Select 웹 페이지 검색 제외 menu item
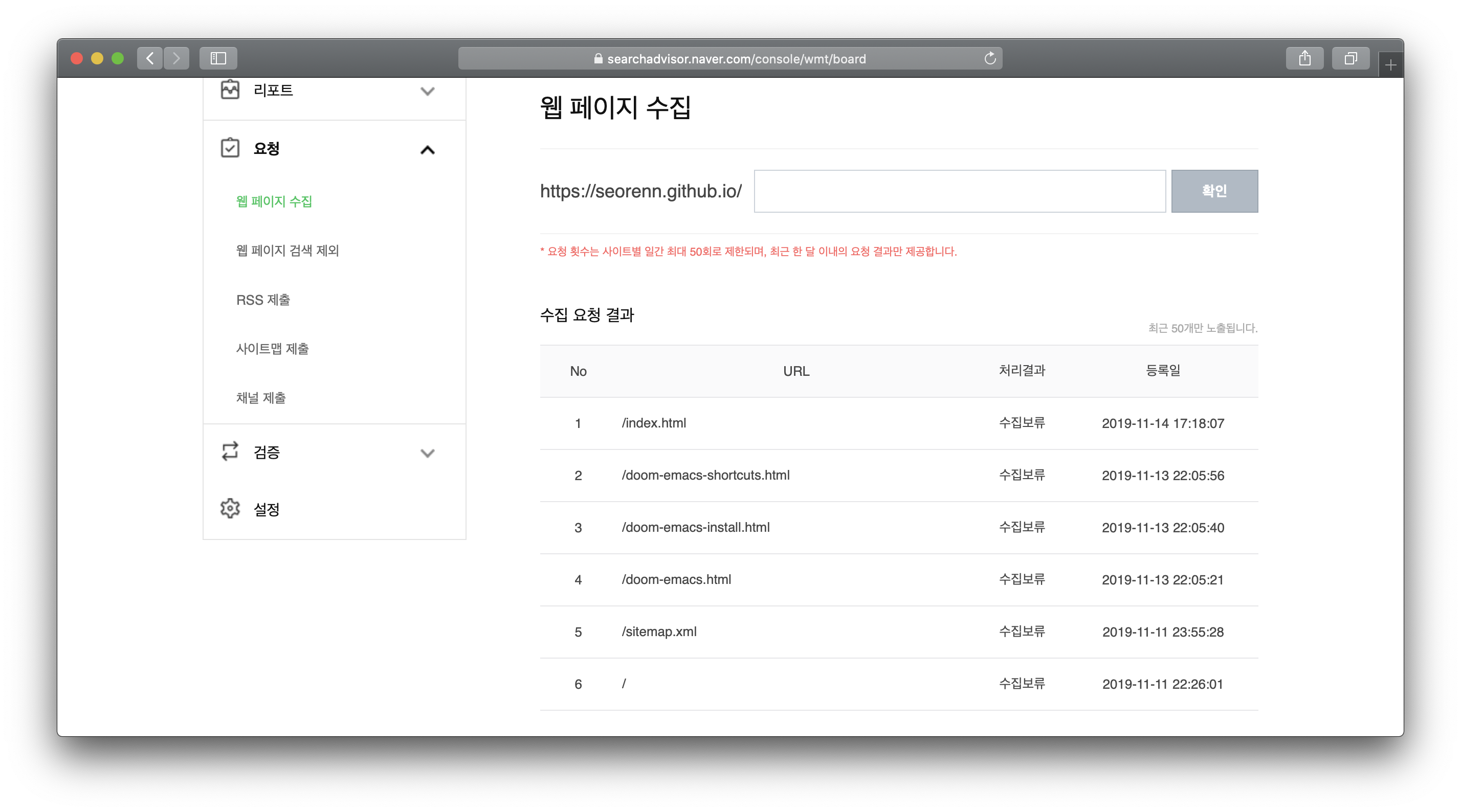The width and height of the screenshot is (1461, 812). coord(287,251)
